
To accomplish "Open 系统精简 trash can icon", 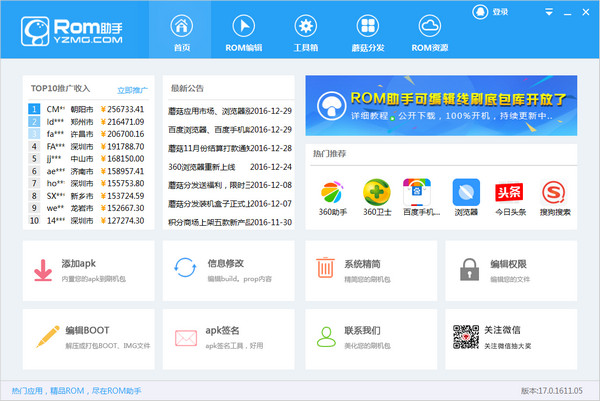I will coord(325,269).
